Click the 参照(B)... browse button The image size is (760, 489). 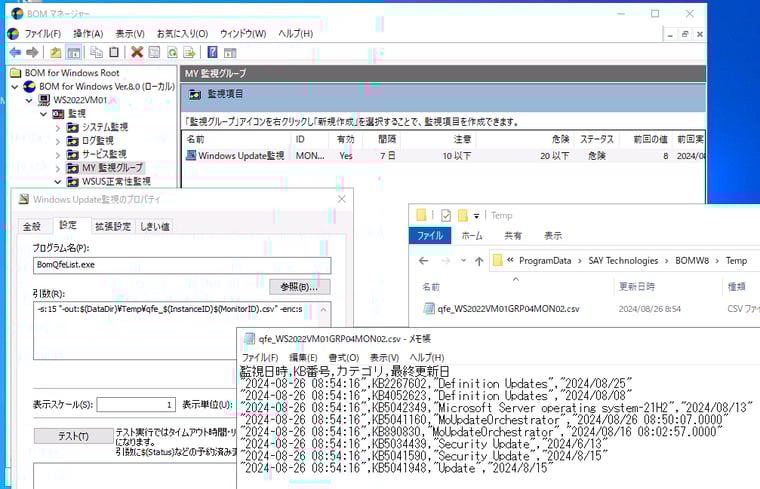coord(300,287)
